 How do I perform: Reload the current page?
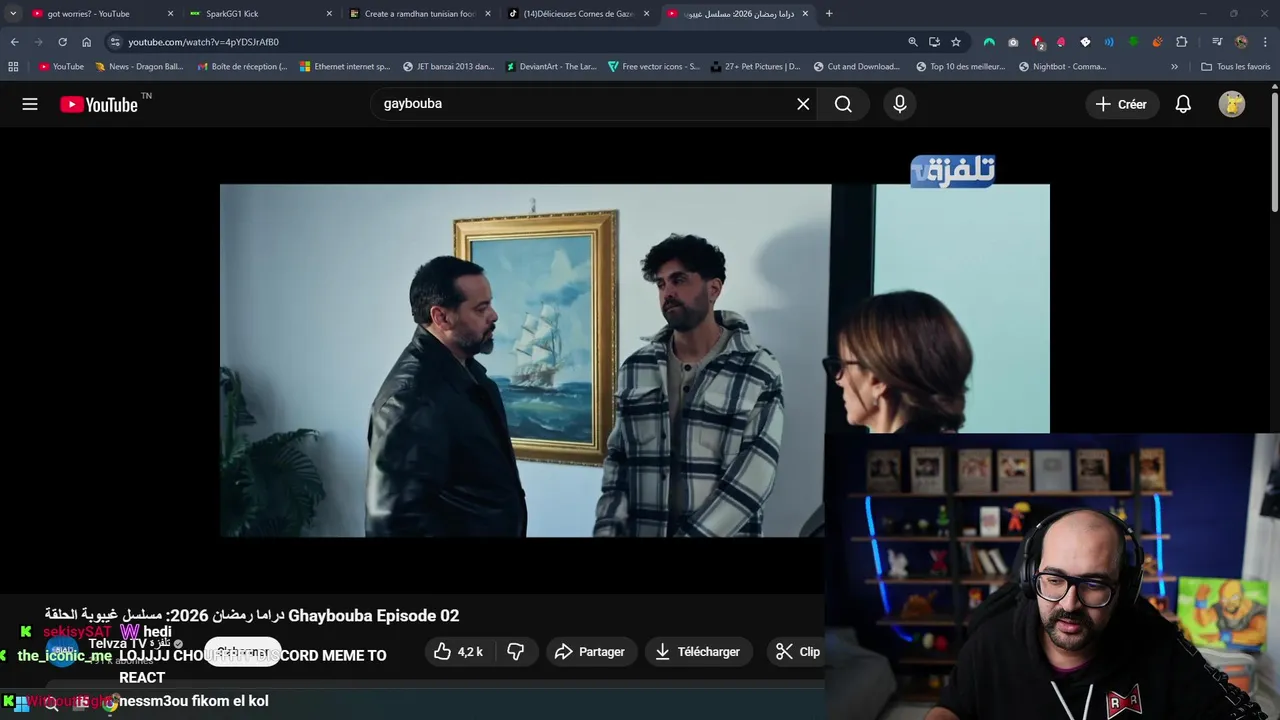(x=62, y=42)
